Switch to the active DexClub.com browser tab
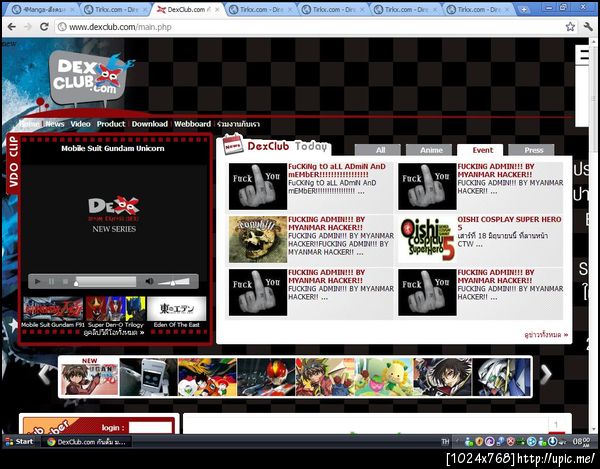 pyautogui.click(x=188, y=10)
